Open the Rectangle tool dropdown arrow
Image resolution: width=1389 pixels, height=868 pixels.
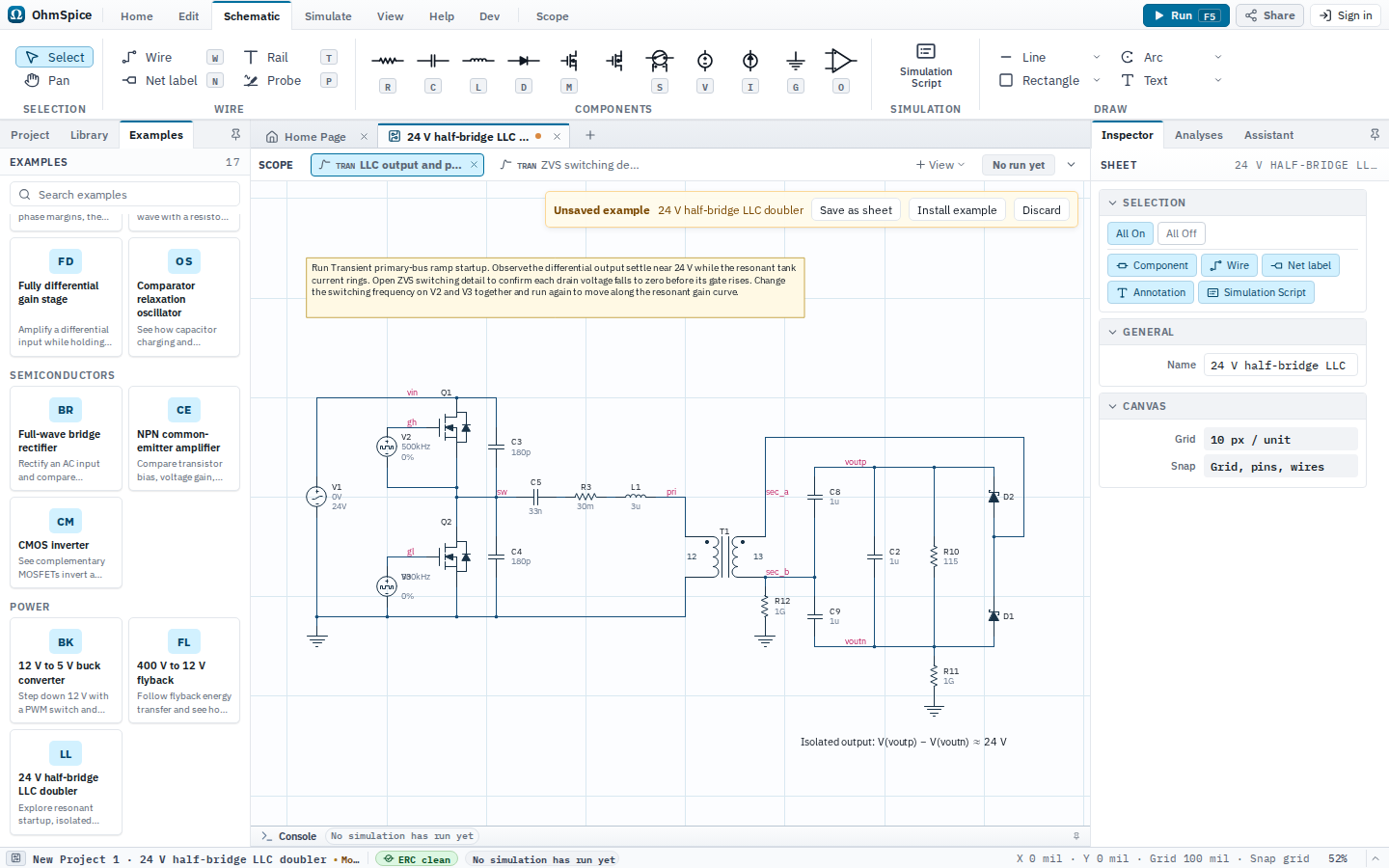pos(1096,80)
